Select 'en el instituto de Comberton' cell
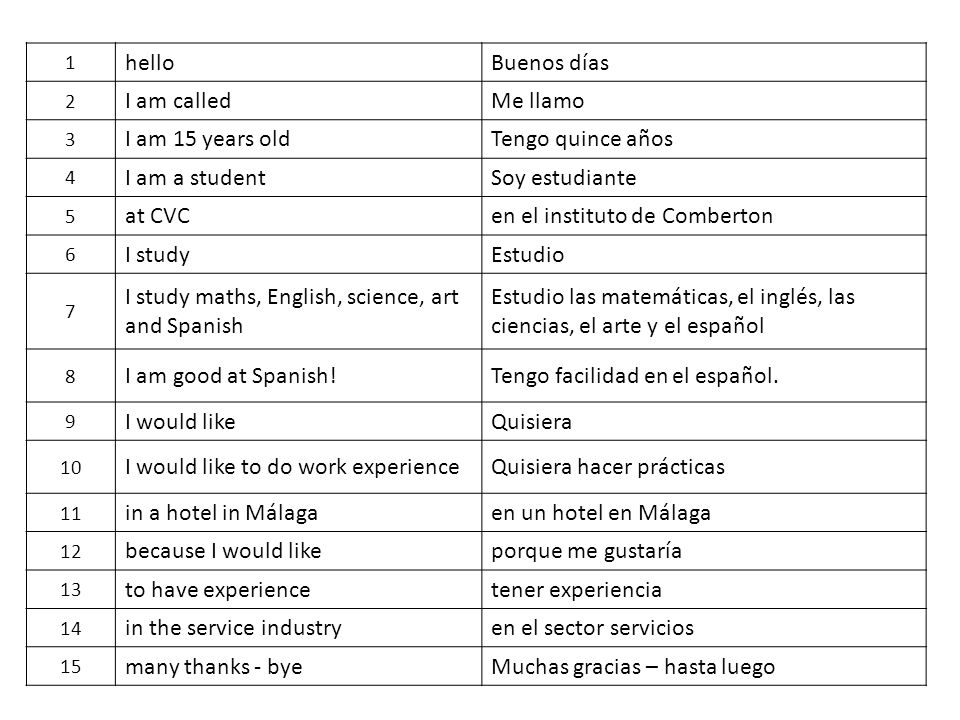The width and height of the screenshot is (960, 720). [703, 216]
